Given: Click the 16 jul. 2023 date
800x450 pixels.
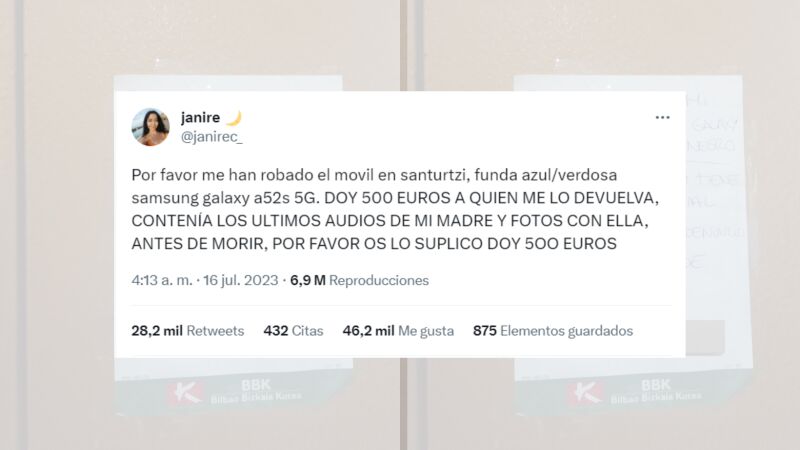Looking at the screenshot, I should pos(241,280).
